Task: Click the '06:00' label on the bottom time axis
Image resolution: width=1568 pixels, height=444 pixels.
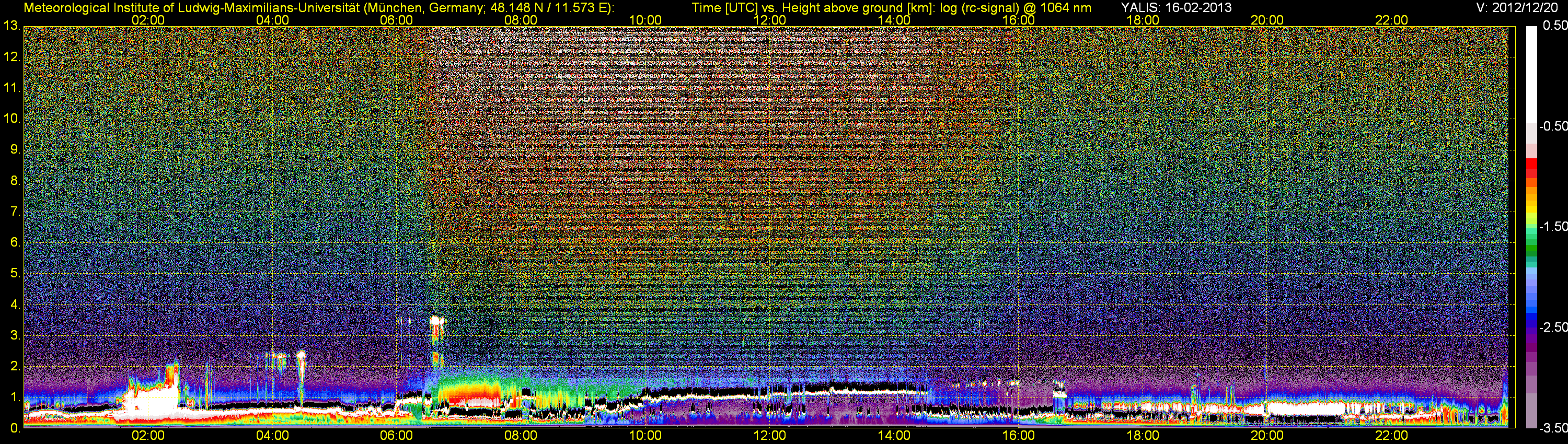Action: 396,436
